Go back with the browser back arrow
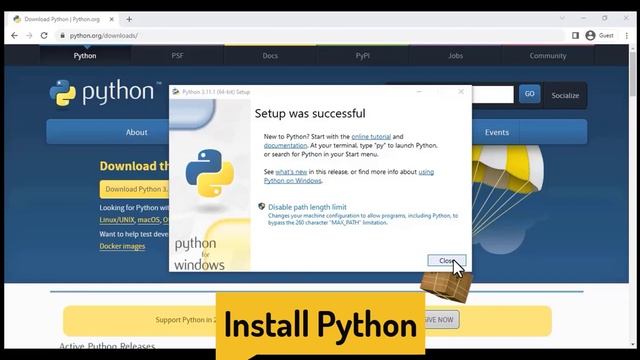The height and width of the screenshot is (360, 640). [x=14, y=36]
